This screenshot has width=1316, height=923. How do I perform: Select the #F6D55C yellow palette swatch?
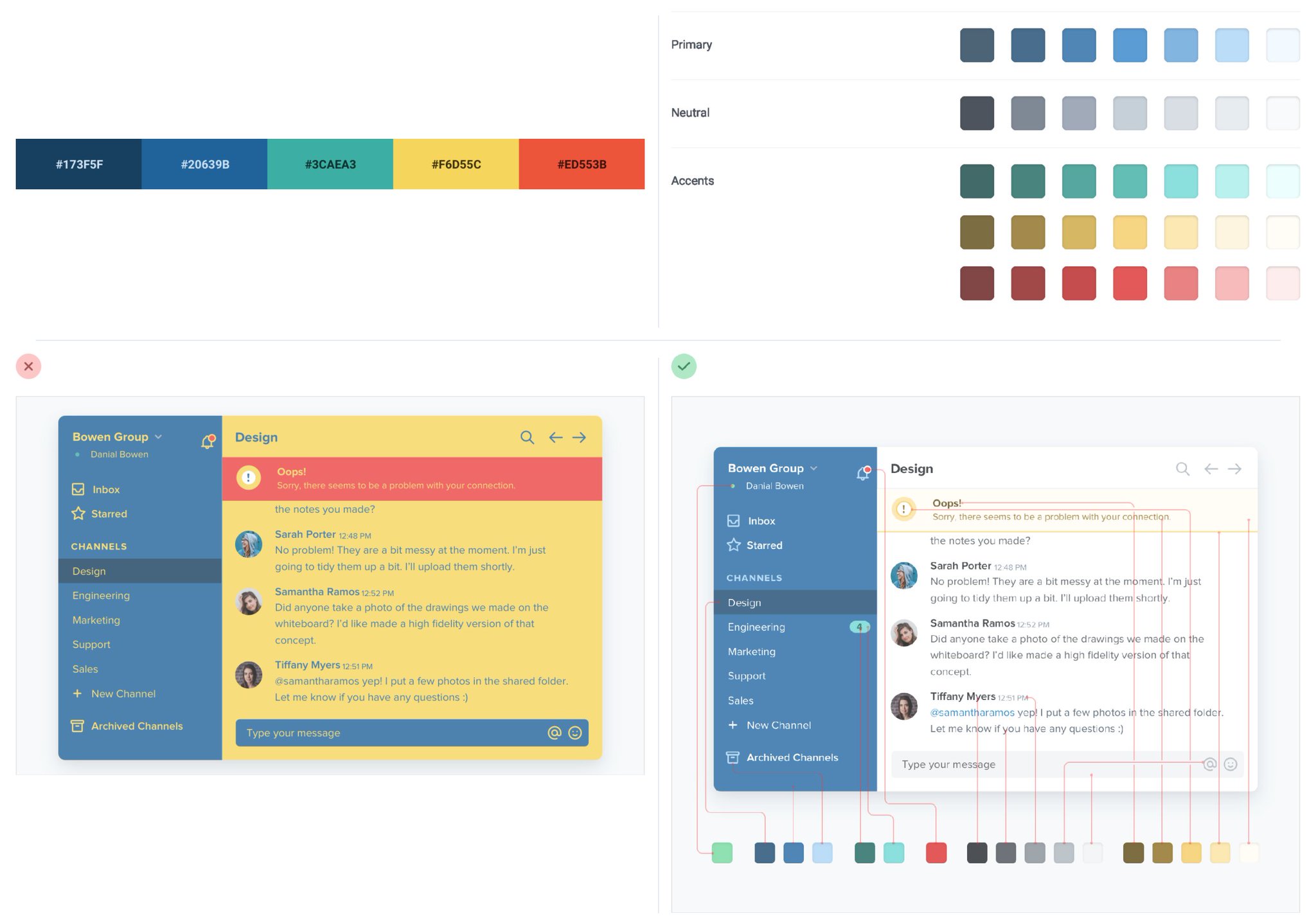(456, 164)
